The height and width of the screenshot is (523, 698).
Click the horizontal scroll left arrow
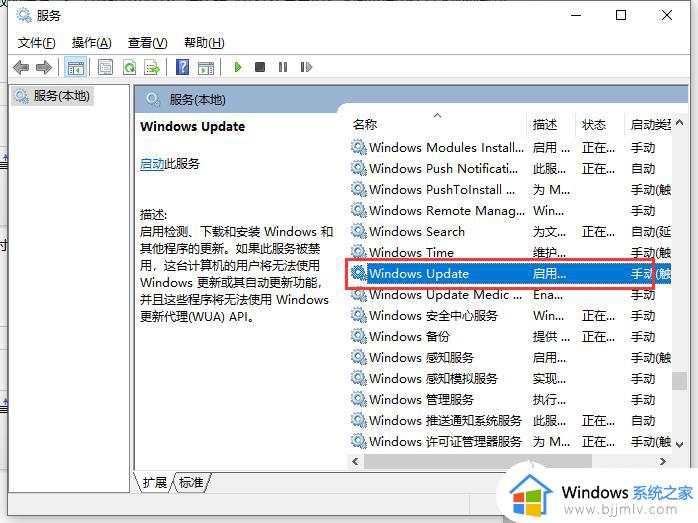[355, 461]
